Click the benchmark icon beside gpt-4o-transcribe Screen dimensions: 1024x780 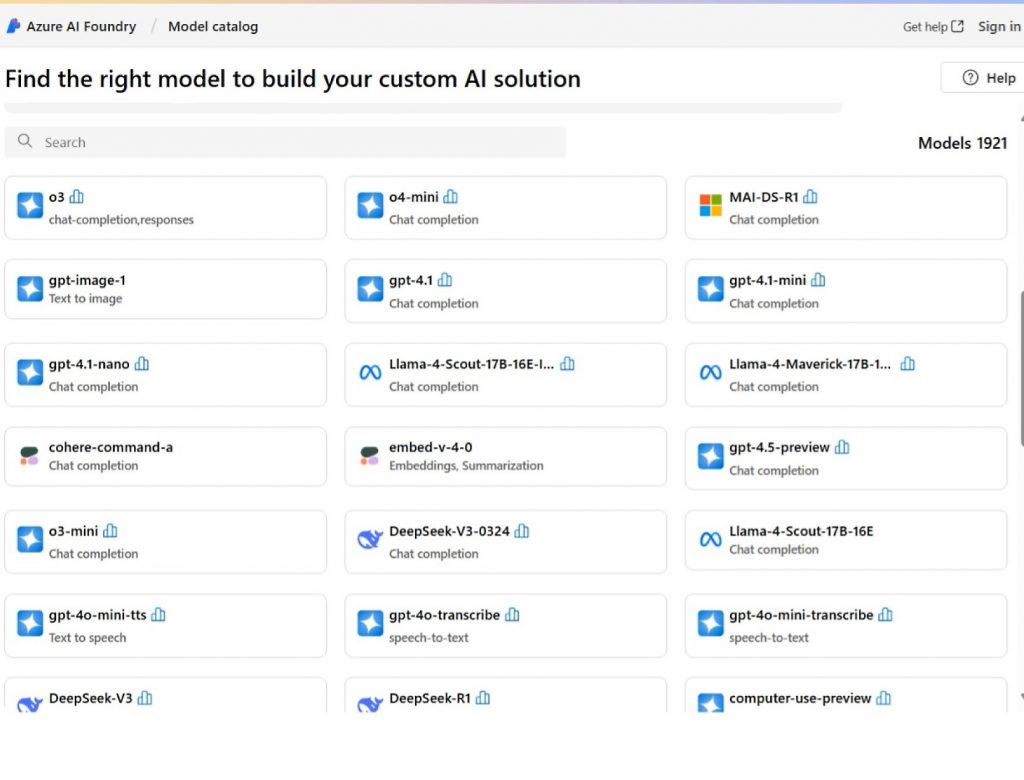(512, 615)
